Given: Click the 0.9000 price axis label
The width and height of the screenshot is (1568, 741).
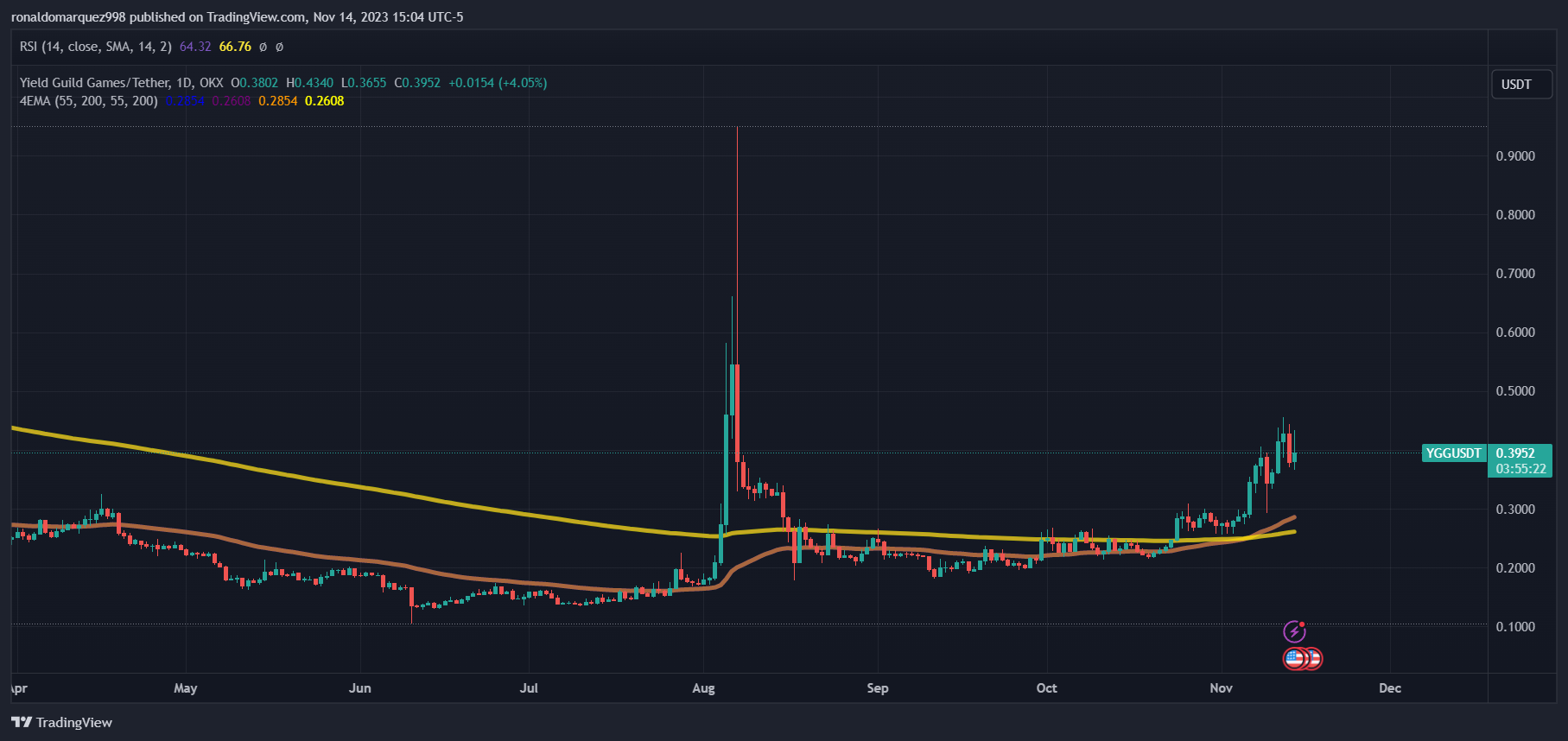Looking at the screenshot, I should 1515,156.
